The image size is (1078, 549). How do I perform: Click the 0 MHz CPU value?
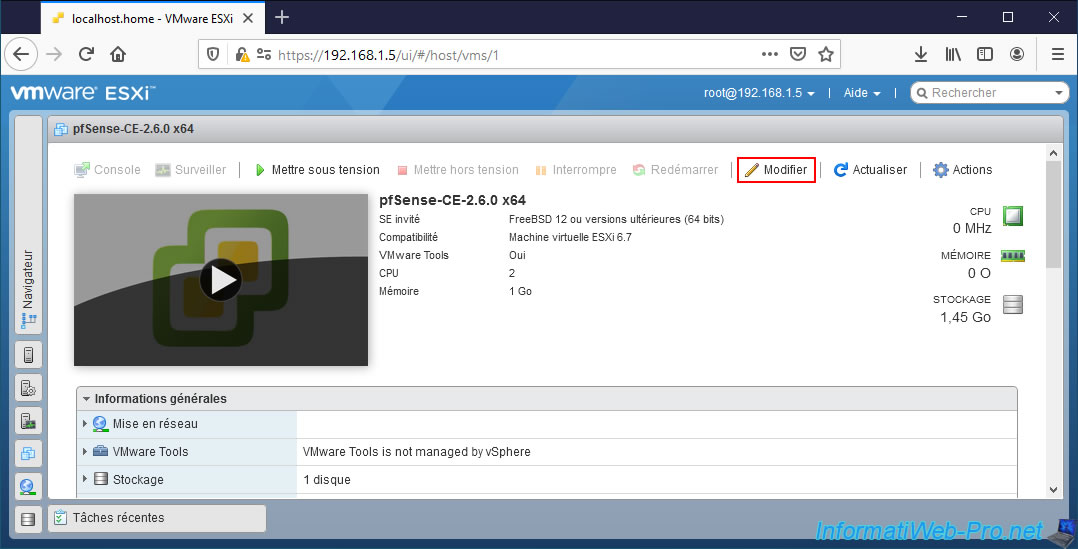(972, 228)
